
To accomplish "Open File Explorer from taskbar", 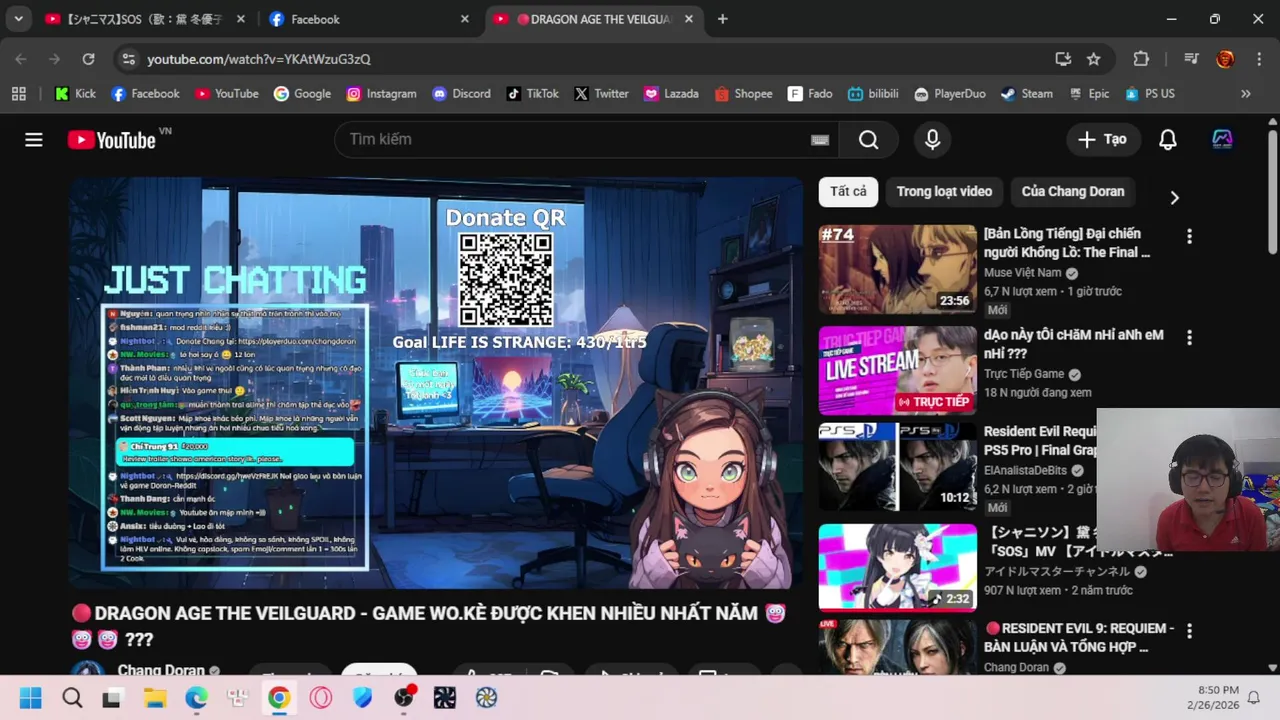I will (x=154, y=697).
